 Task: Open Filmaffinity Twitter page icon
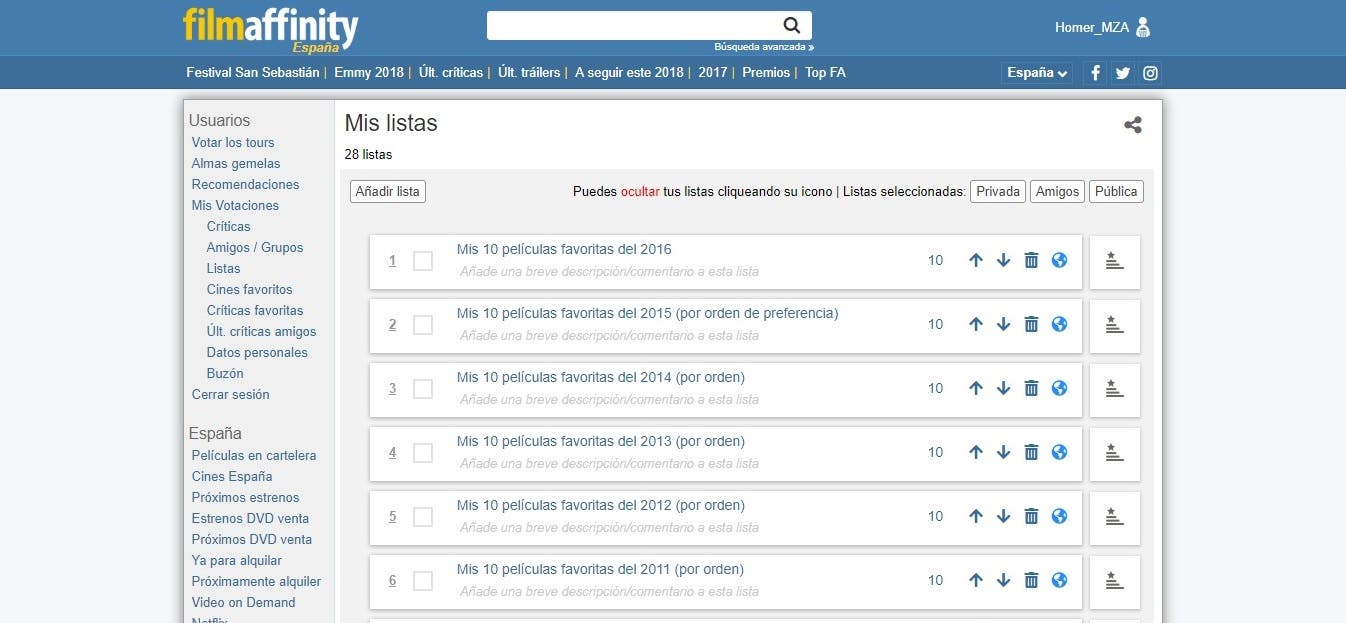1123,73
